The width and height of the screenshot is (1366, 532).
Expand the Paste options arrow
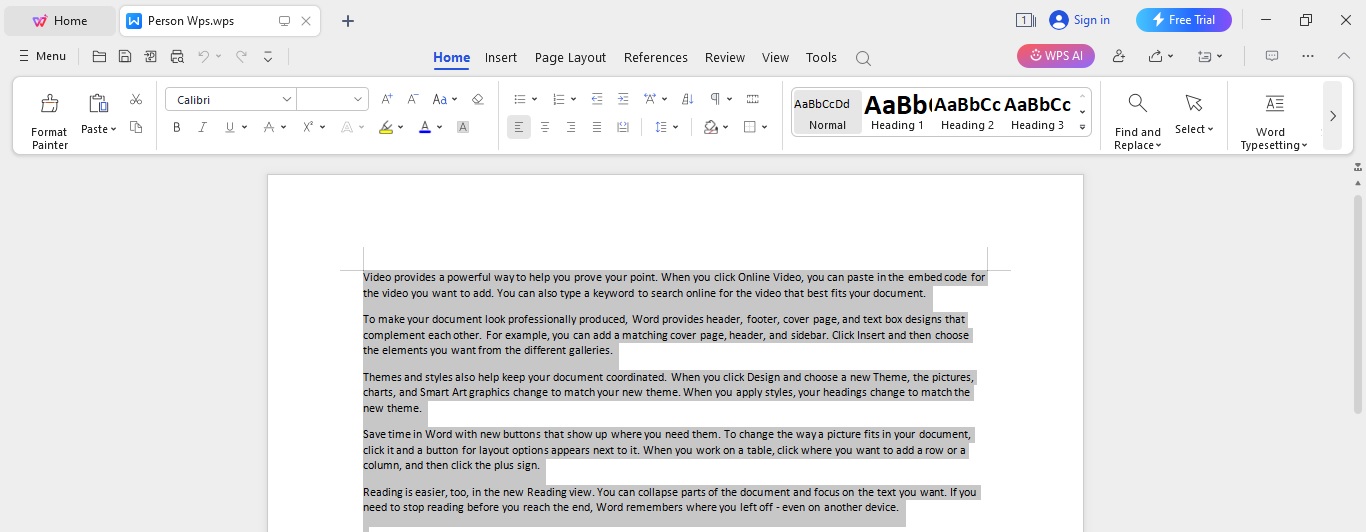click(x=114, y=130)
